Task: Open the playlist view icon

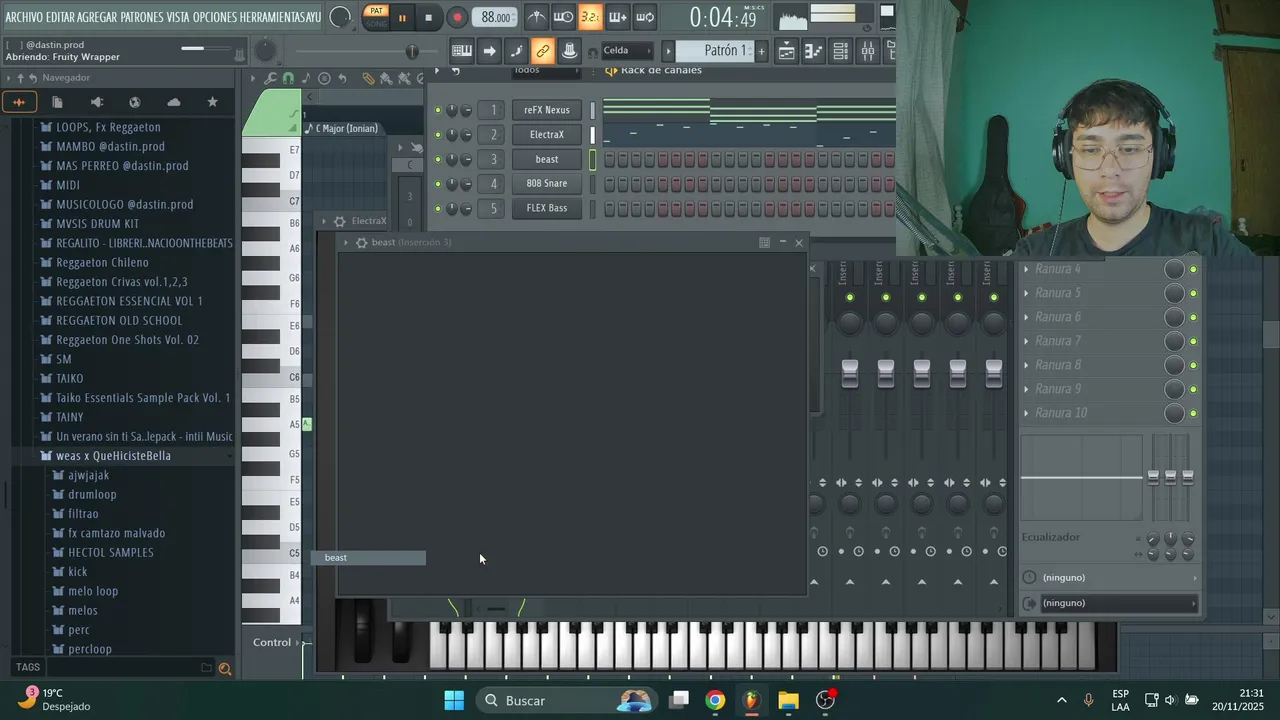Action: [787, 51]
